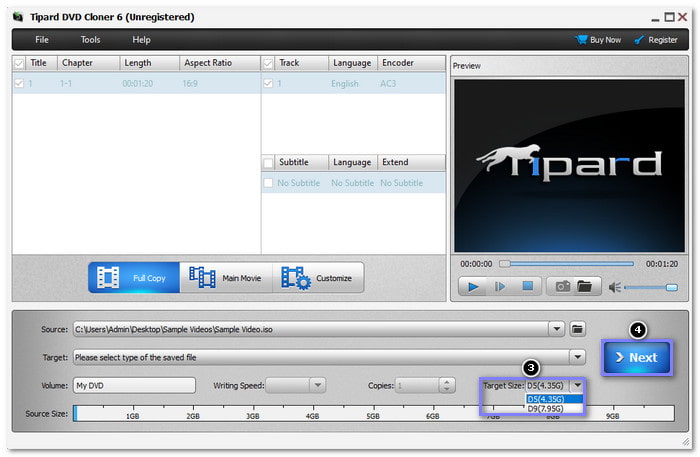The height and width of the screenshot is (457, 700).
Task: Select Full Copy mode
Action: [x=134, y=278]
